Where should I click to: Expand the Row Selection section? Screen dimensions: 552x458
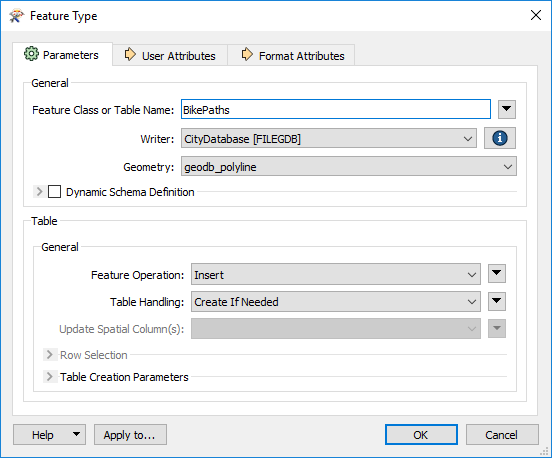tap(50, 355)
